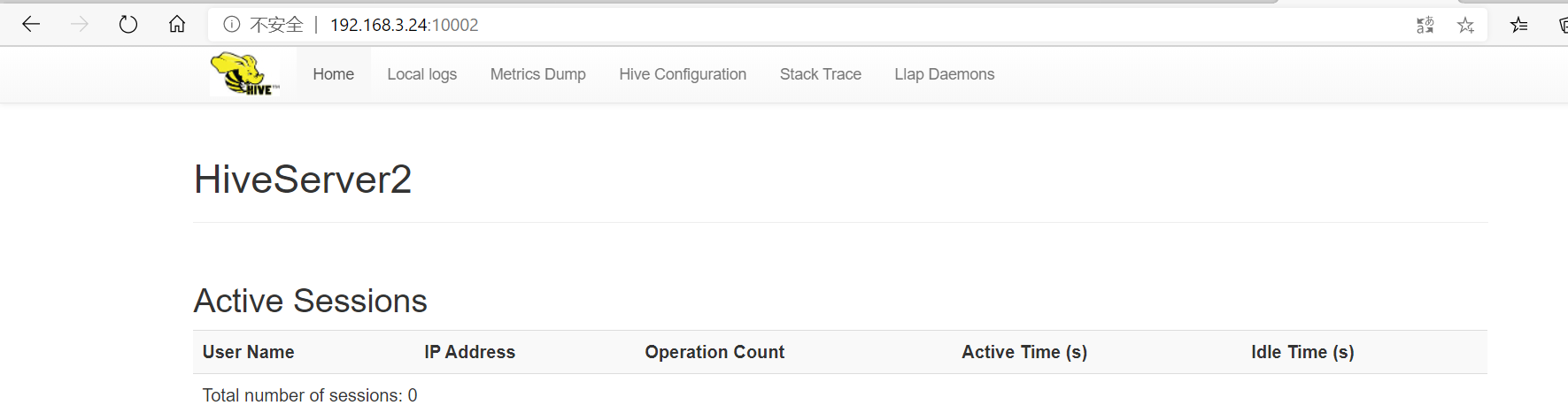1568x413 pixels.
Task: Click the User Name column header
Action: (x=248, y=352)
